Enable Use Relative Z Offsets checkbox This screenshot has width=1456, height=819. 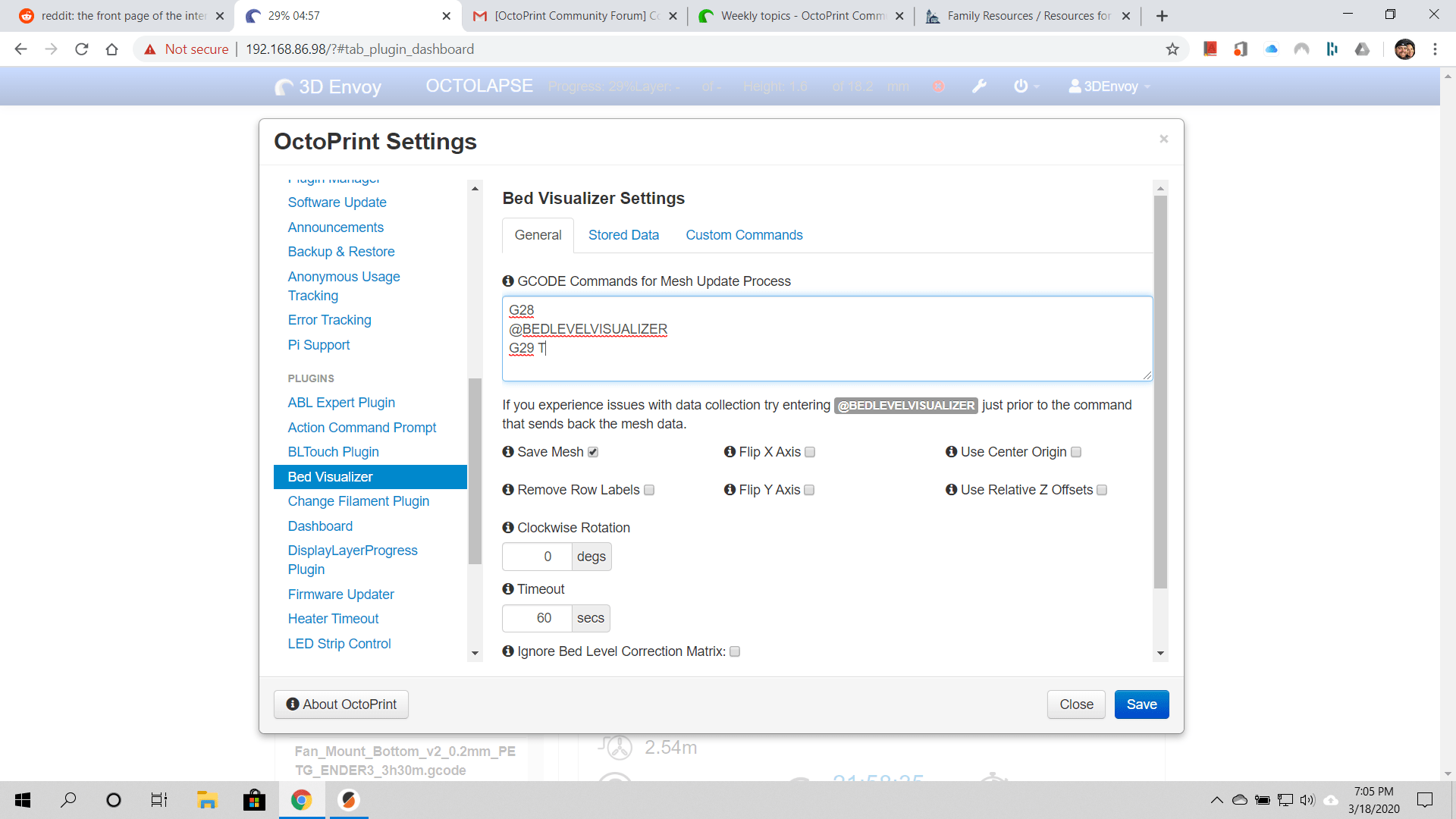click(x=1102, y=490)
